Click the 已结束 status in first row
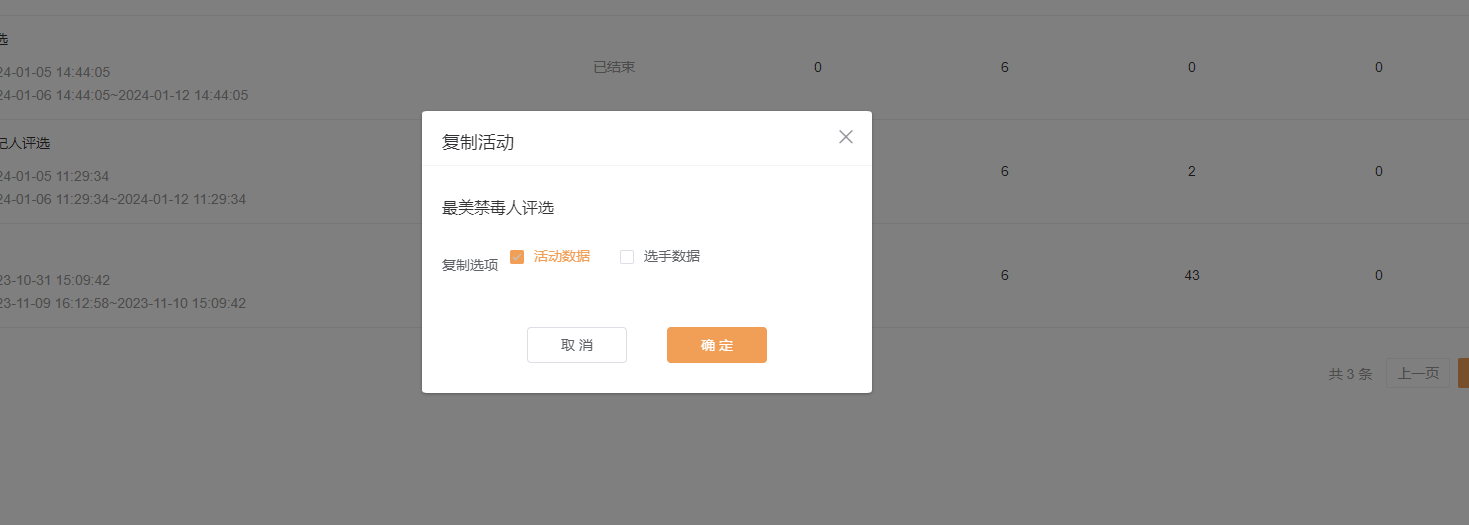 tap(614, 67)
